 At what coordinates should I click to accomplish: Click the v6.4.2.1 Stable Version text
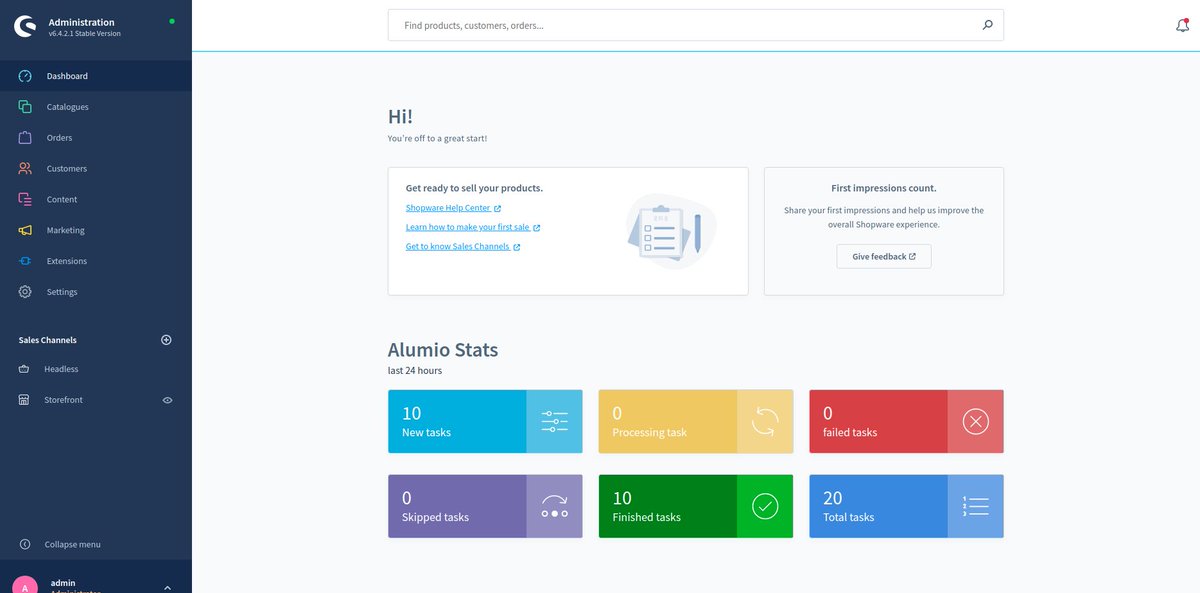click(x=85, y=34)
